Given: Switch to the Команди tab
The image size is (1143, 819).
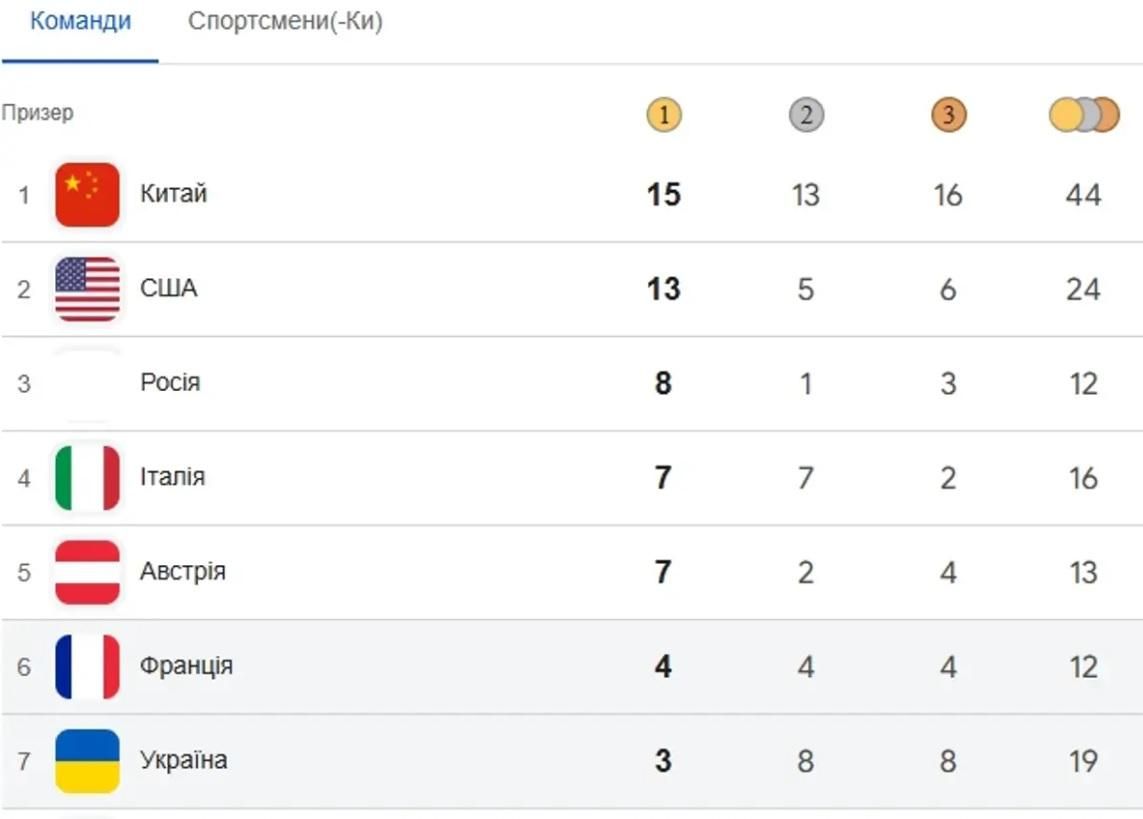Looking at the screenshot, I should tap(80, 21).
